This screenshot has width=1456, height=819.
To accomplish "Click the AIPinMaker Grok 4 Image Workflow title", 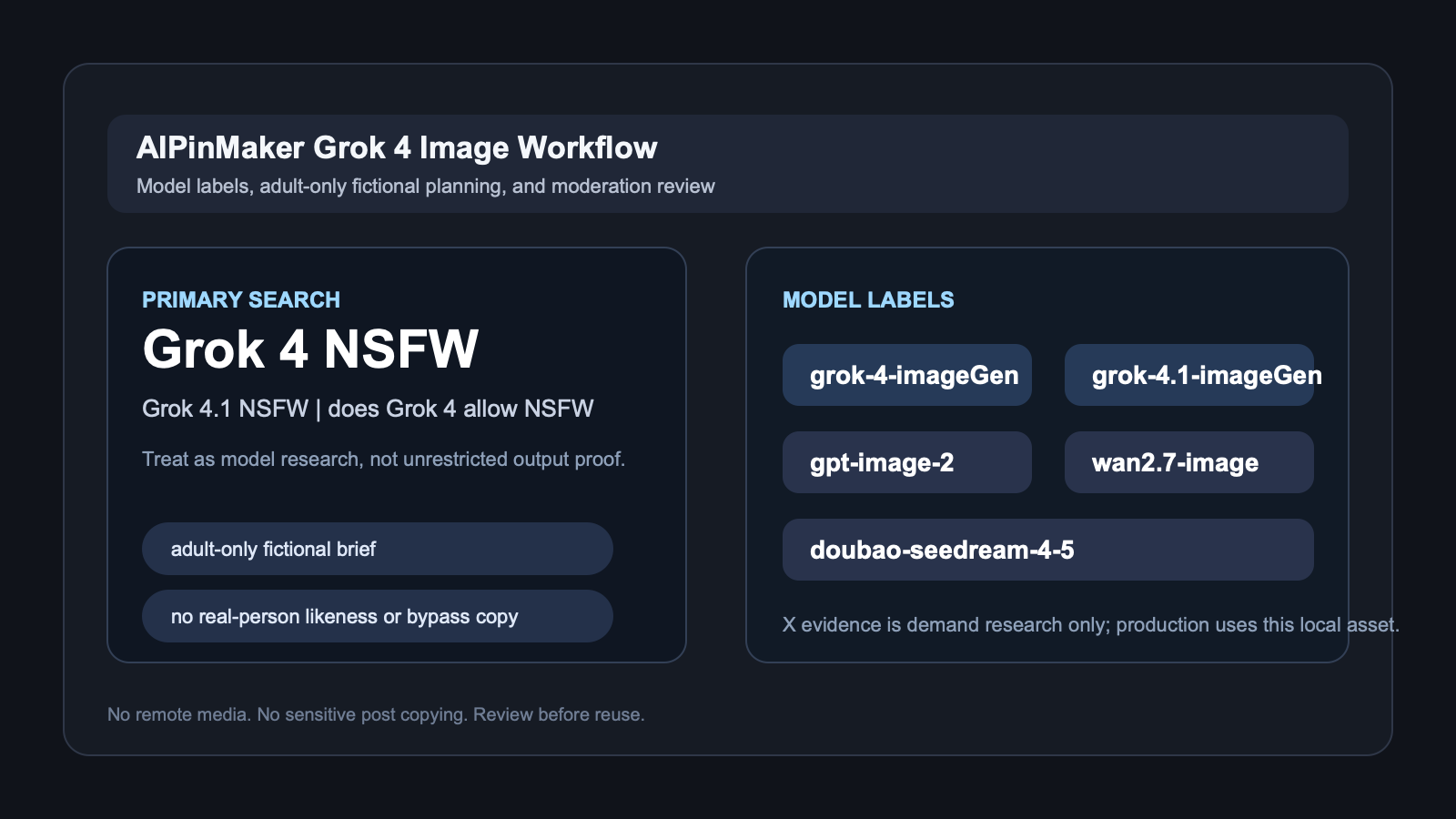I will [x=397, y=147].
